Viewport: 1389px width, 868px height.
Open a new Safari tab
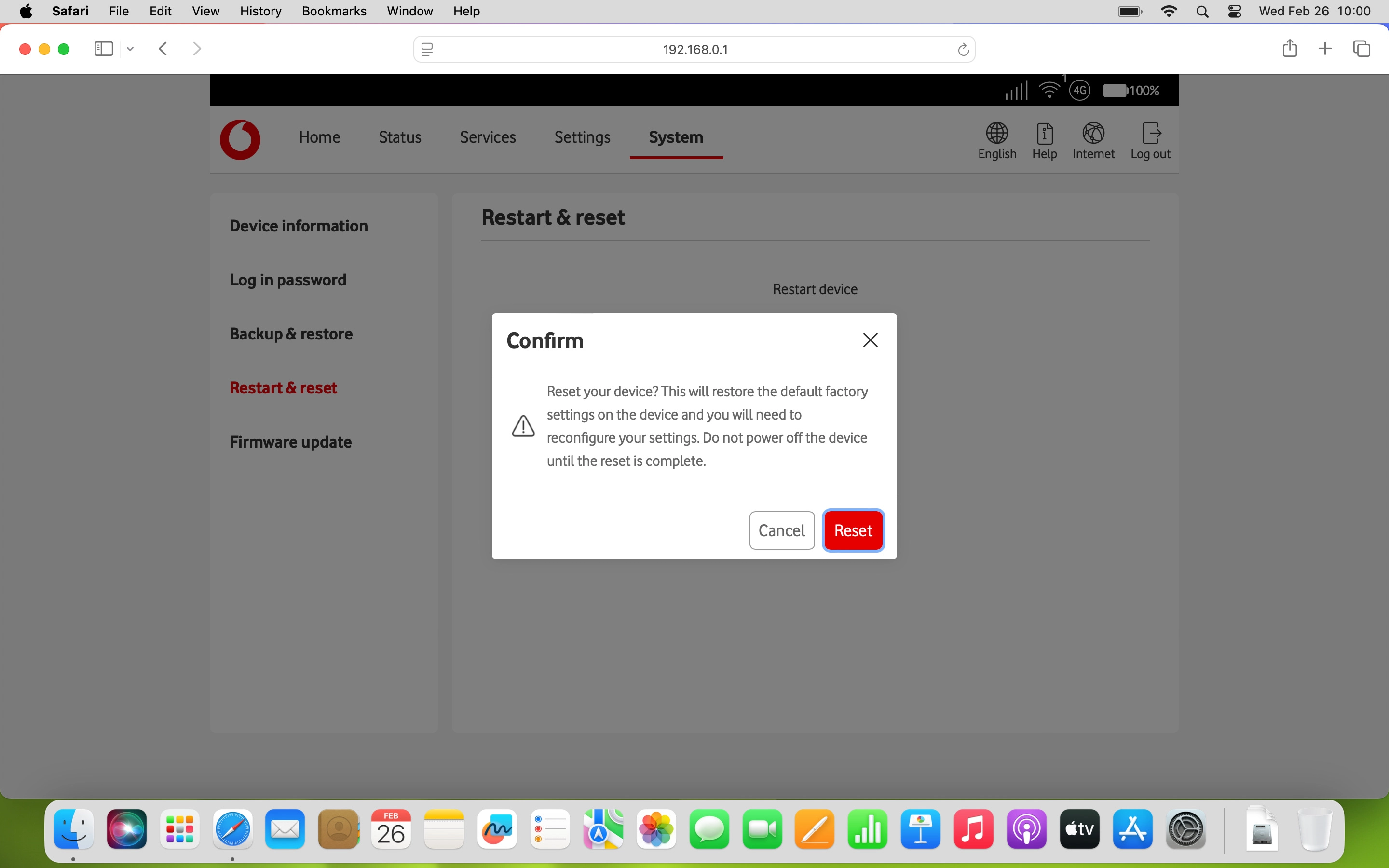(1325, 48)
